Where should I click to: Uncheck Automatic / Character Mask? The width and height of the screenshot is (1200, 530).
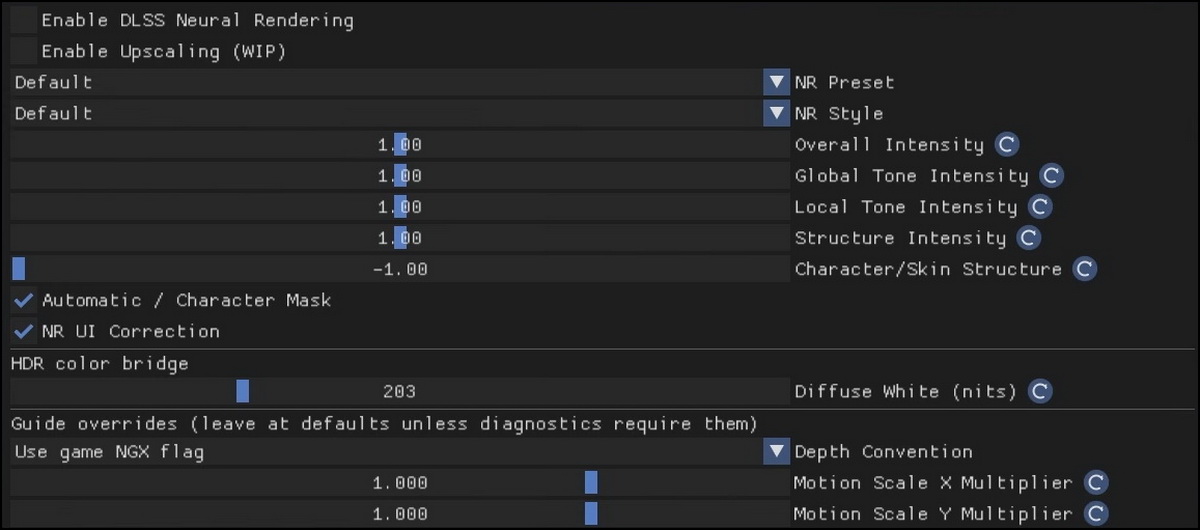24,300
